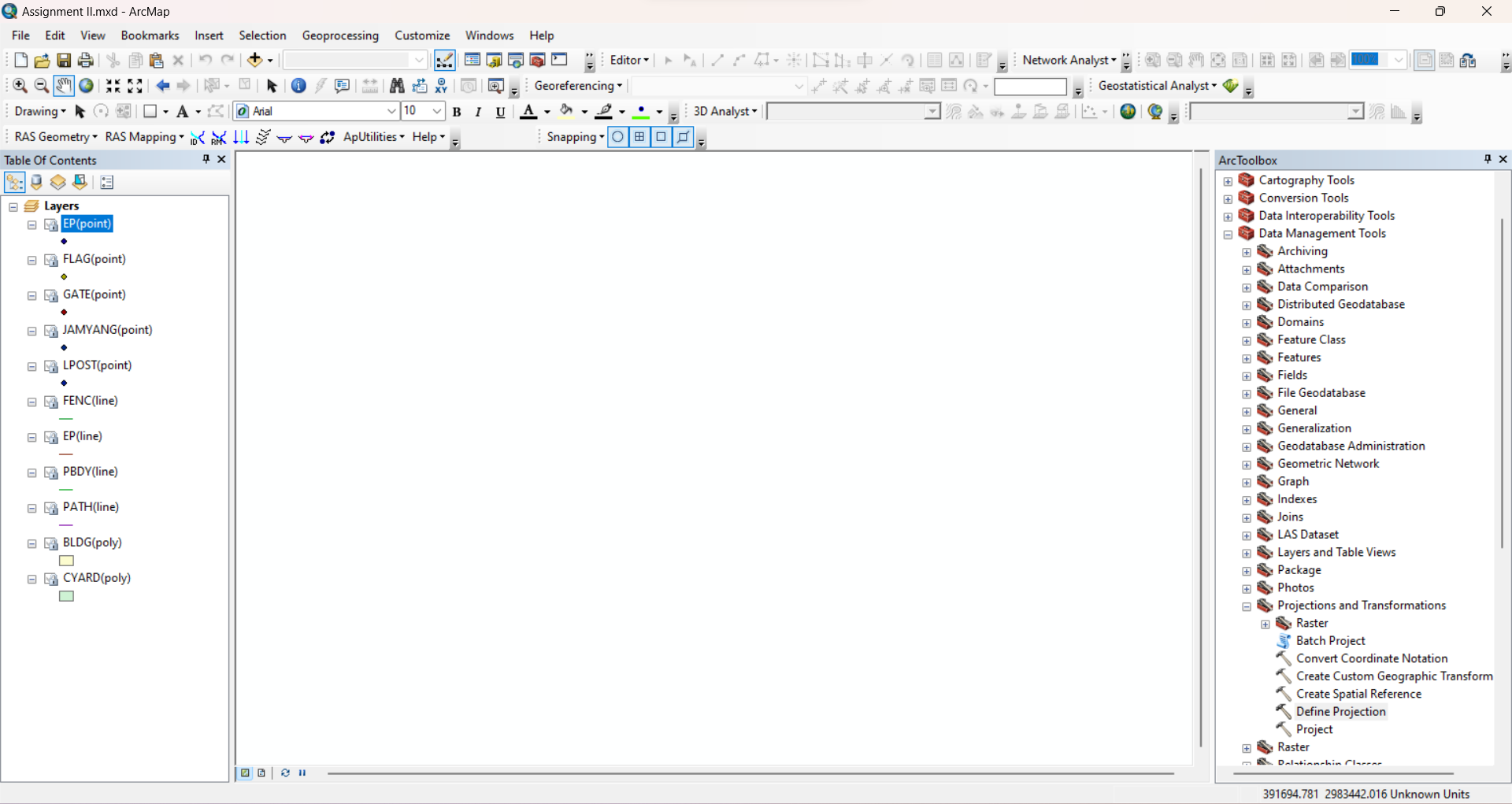The image size is (1512, 804).
Task: Apply italic text formatting
Action: coord(478,112)
